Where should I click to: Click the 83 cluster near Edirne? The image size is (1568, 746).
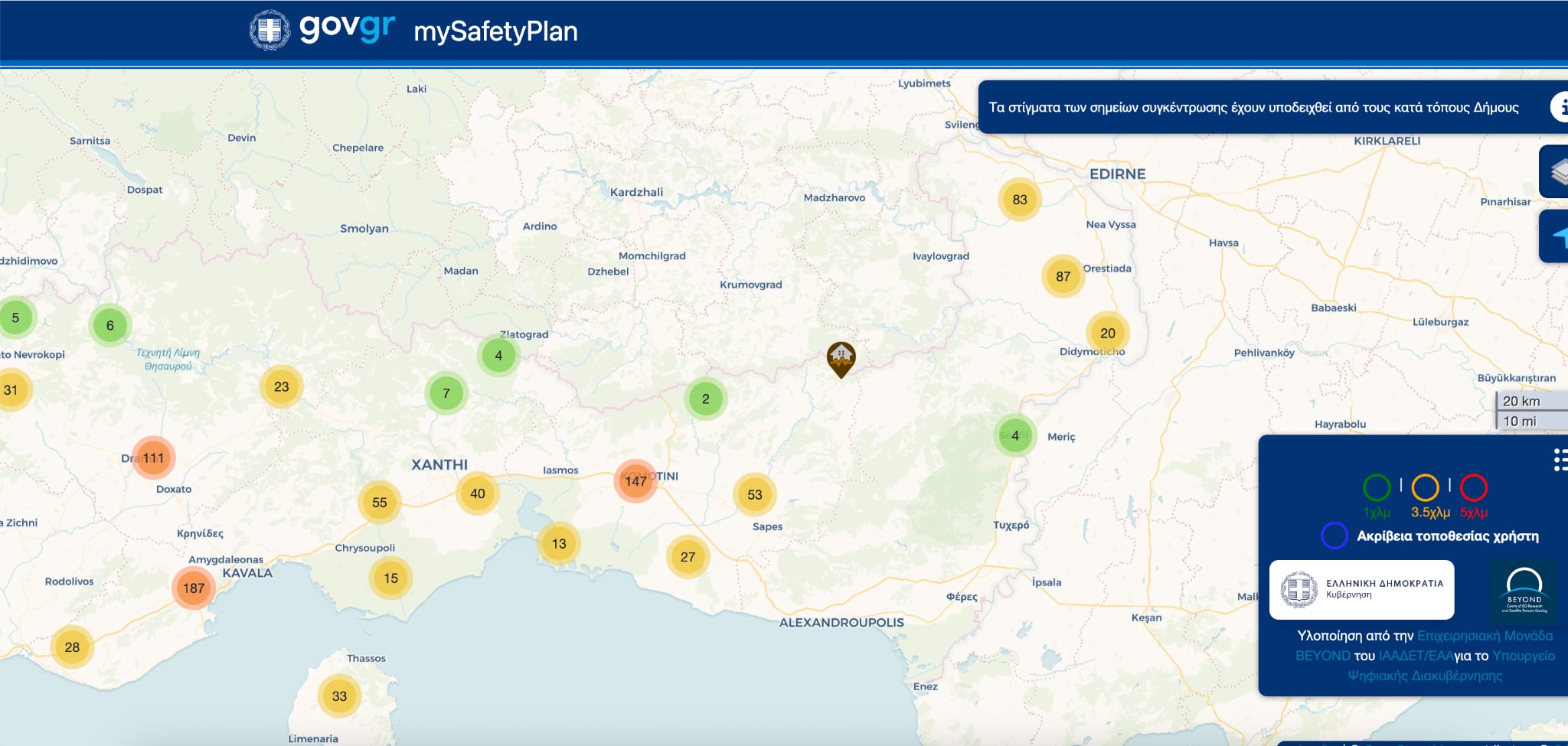1019,200
